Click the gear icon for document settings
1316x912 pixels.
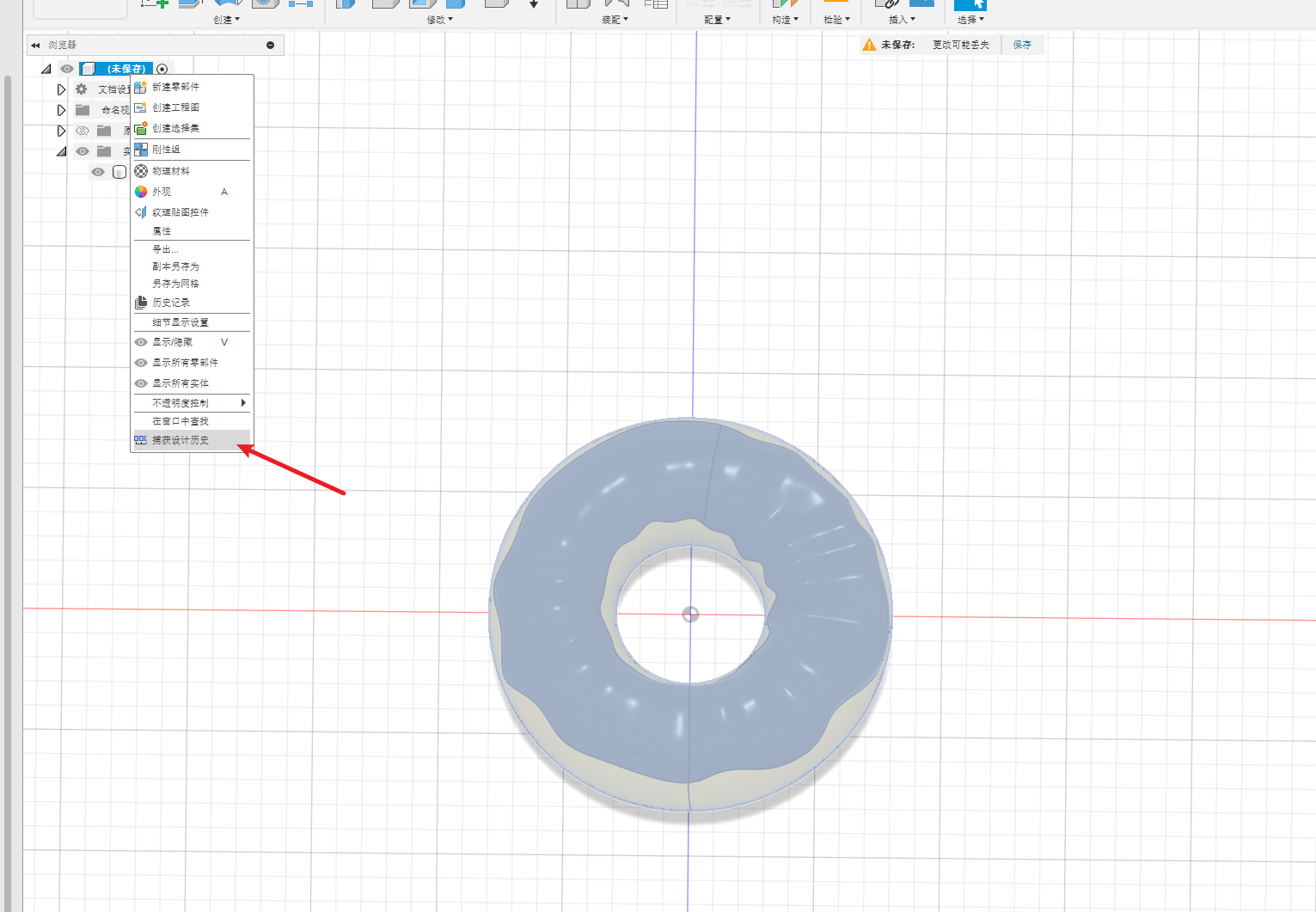82,89
